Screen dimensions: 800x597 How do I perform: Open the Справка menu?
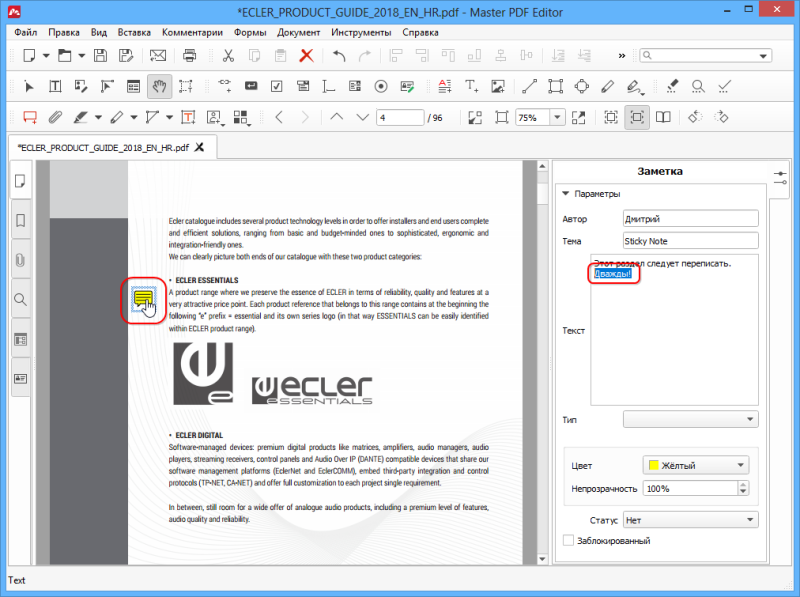pyautogui.click(x=420, y=32)
